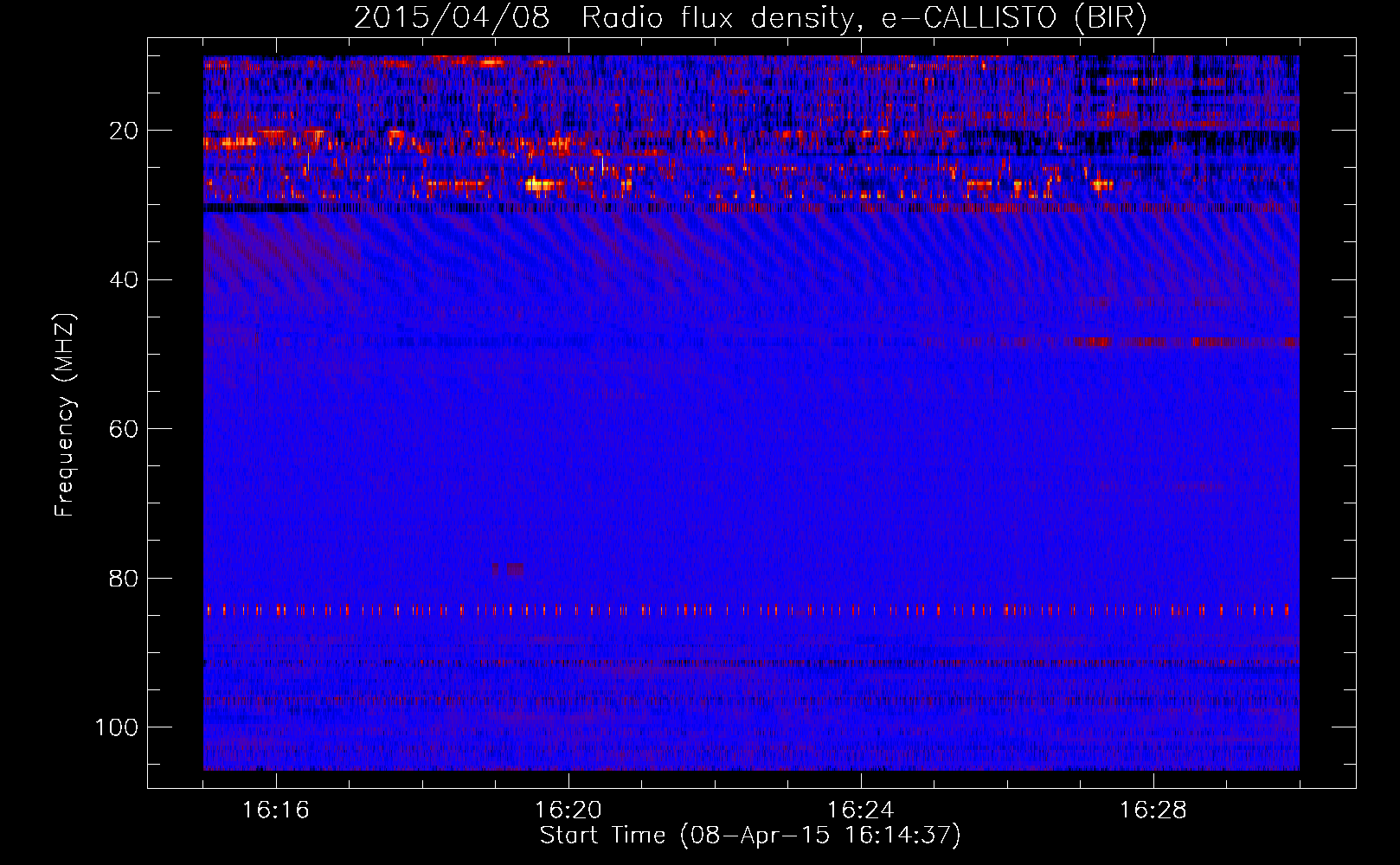Click the '20' frequency tick label
The image size is (1400, 865).
[x=124, y=131]
